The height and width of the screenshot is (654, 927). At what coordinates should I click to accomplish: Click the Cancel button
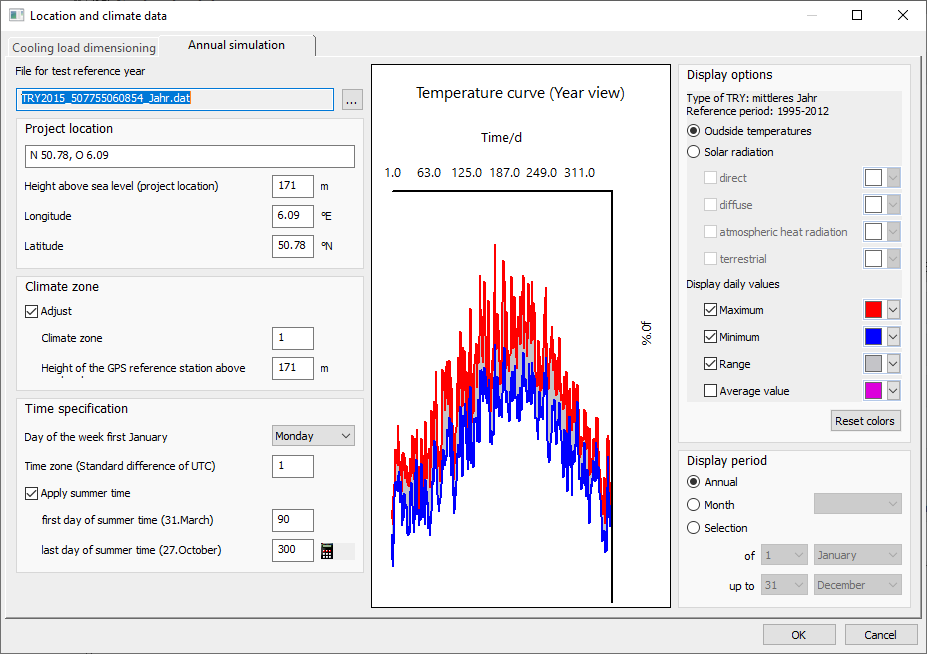(x=880, y=634)
